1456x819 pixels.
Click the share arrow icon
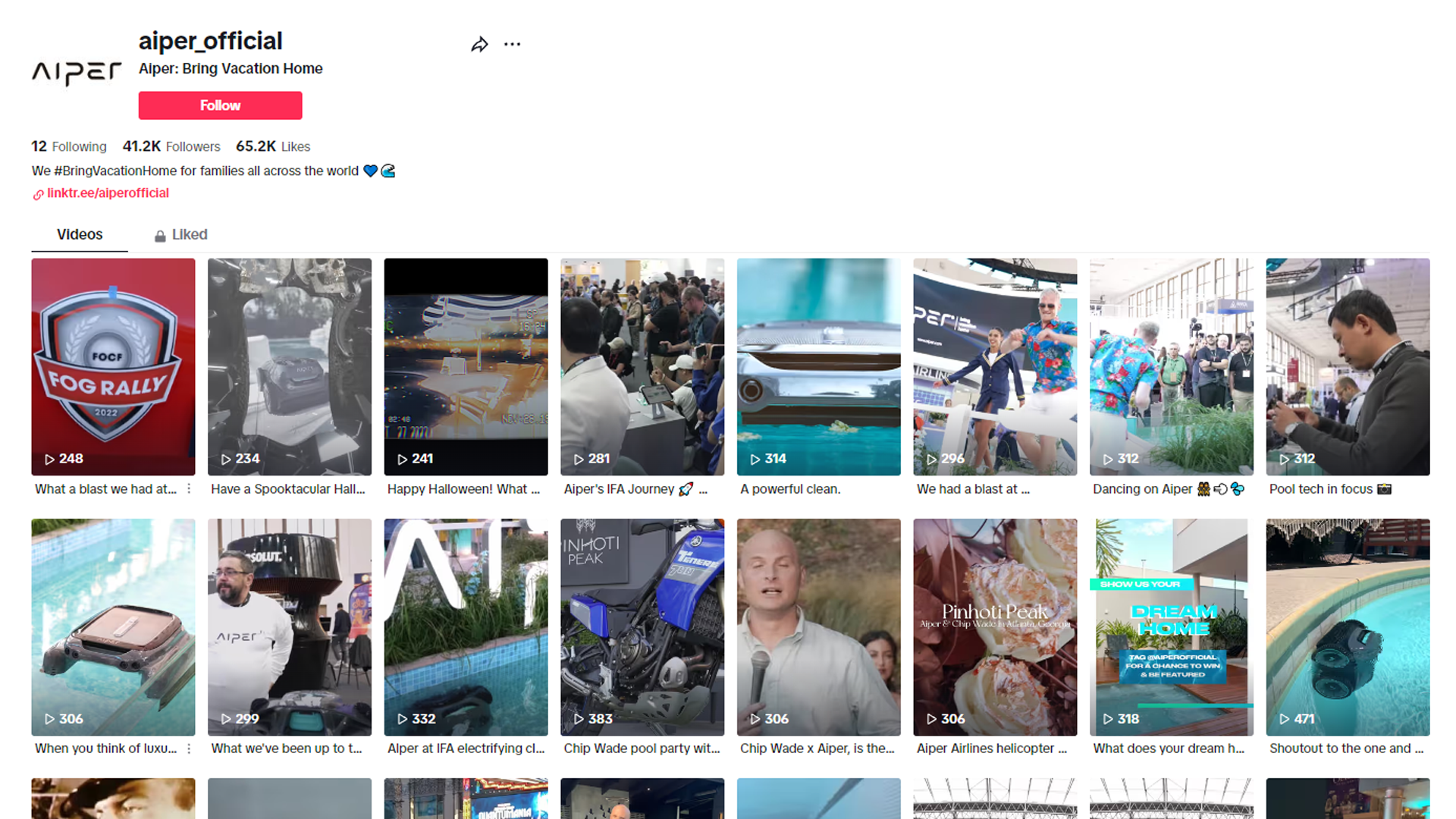pyautogui.click(x=479, y=45)
